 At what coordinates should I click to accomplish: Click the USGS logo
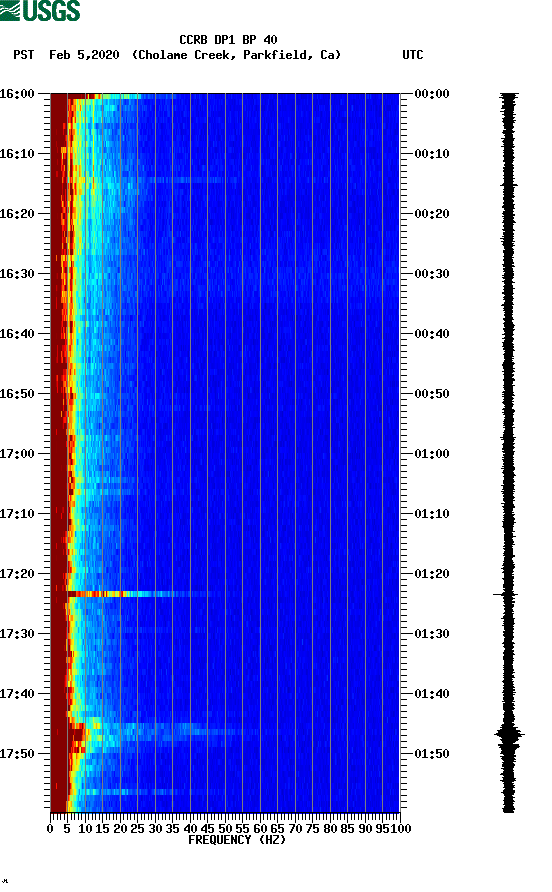[40, 10]
